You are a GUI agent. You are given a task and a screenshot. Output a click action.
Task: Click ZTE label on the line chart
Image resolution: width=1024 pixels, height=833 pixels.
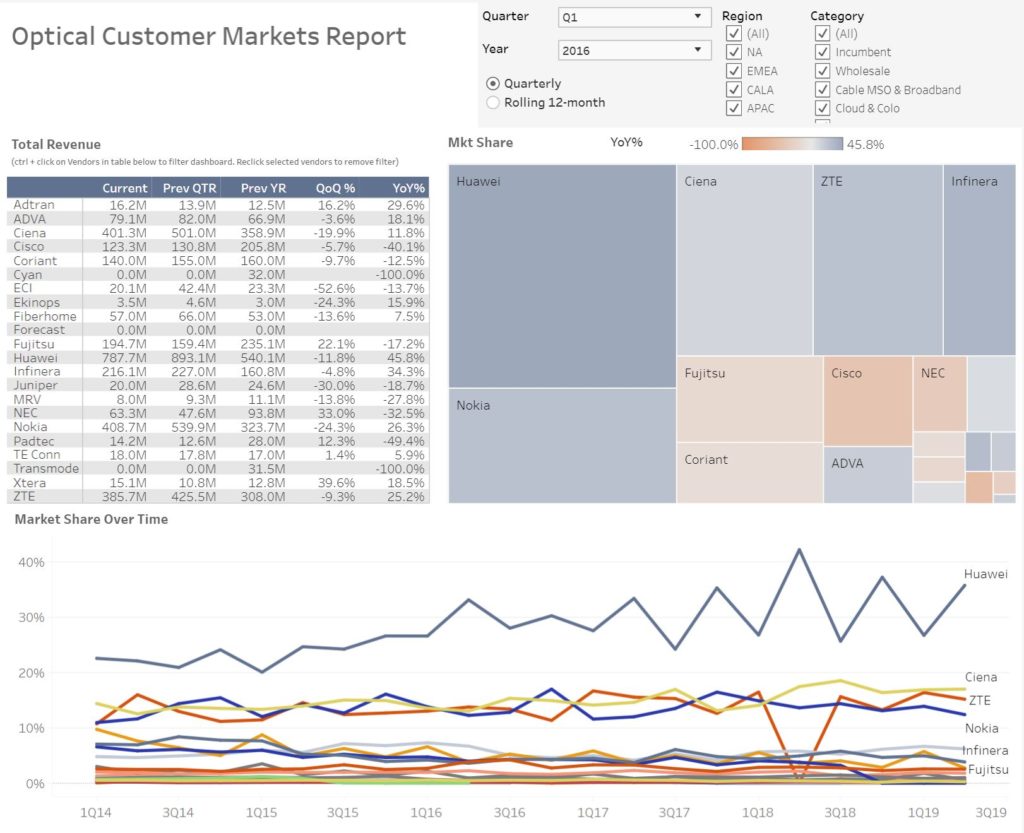click(980, 700)
